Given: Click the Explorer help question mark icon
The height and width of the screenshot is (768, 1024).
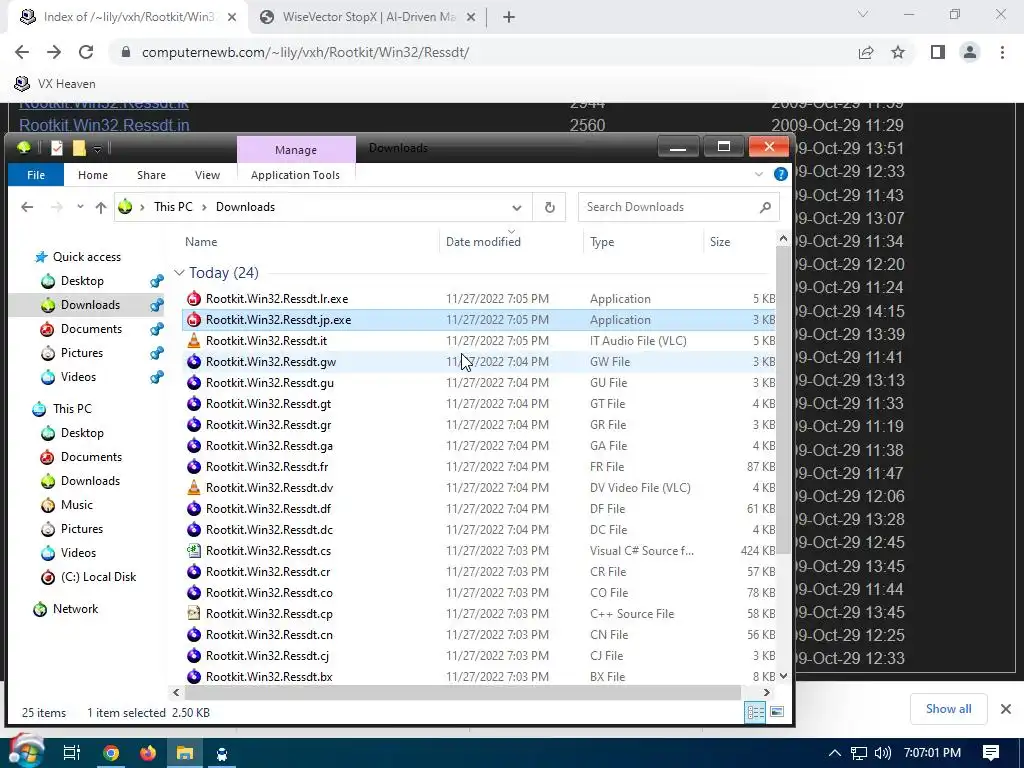Looking at the screenshot, I should 780,174.
